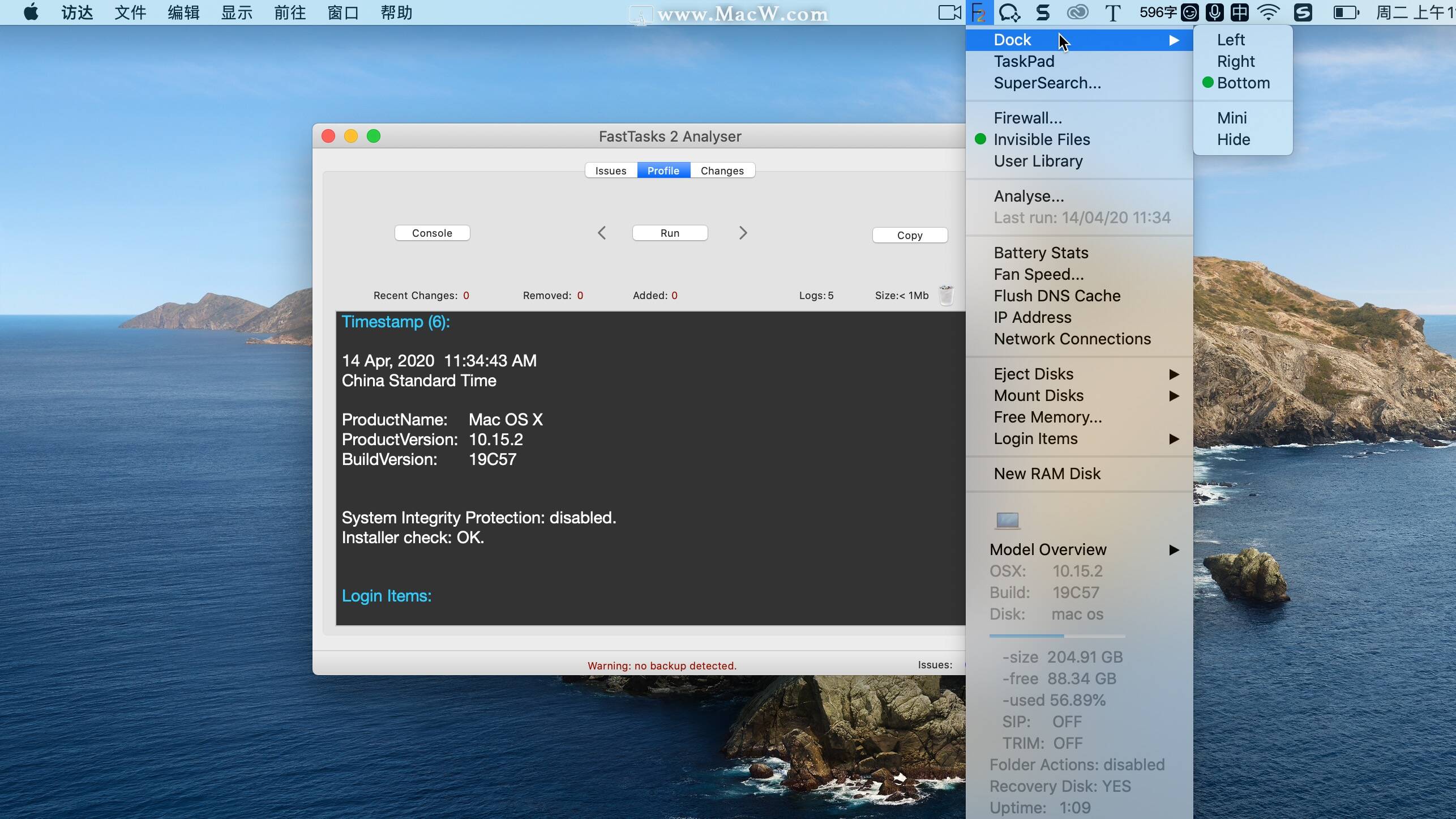Open Firewall... settings
Viewport: 1456px width, 819px height.
click(x=1079, y=118)
